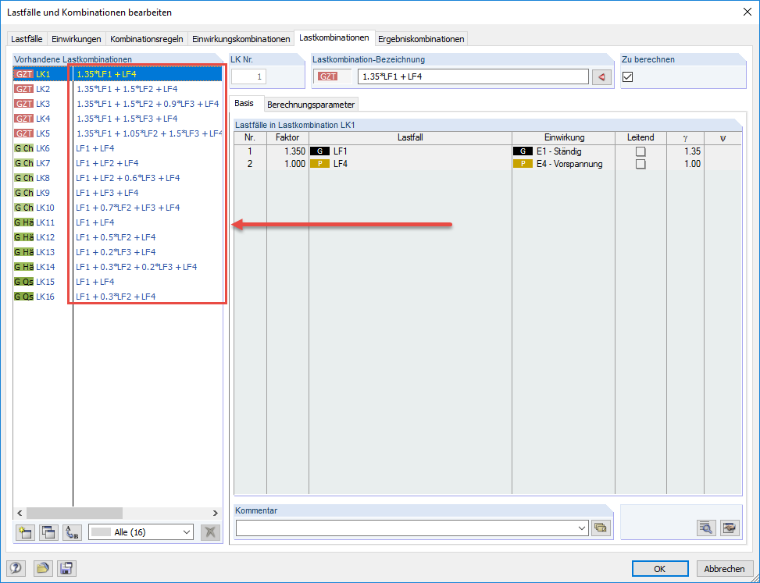Open the Einwirkungskombinationen tab

point(241,39)
